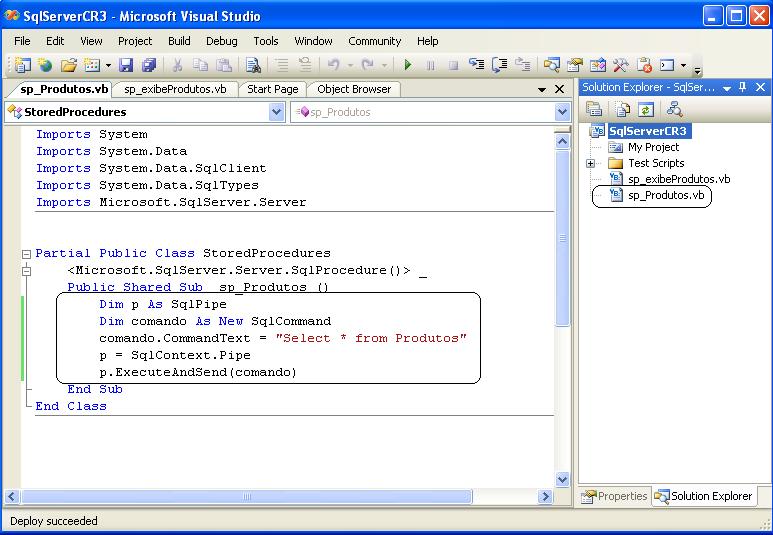The image size is (773, 535).
Task: Click the Paste clipboard icon
Action: (224, 65)
